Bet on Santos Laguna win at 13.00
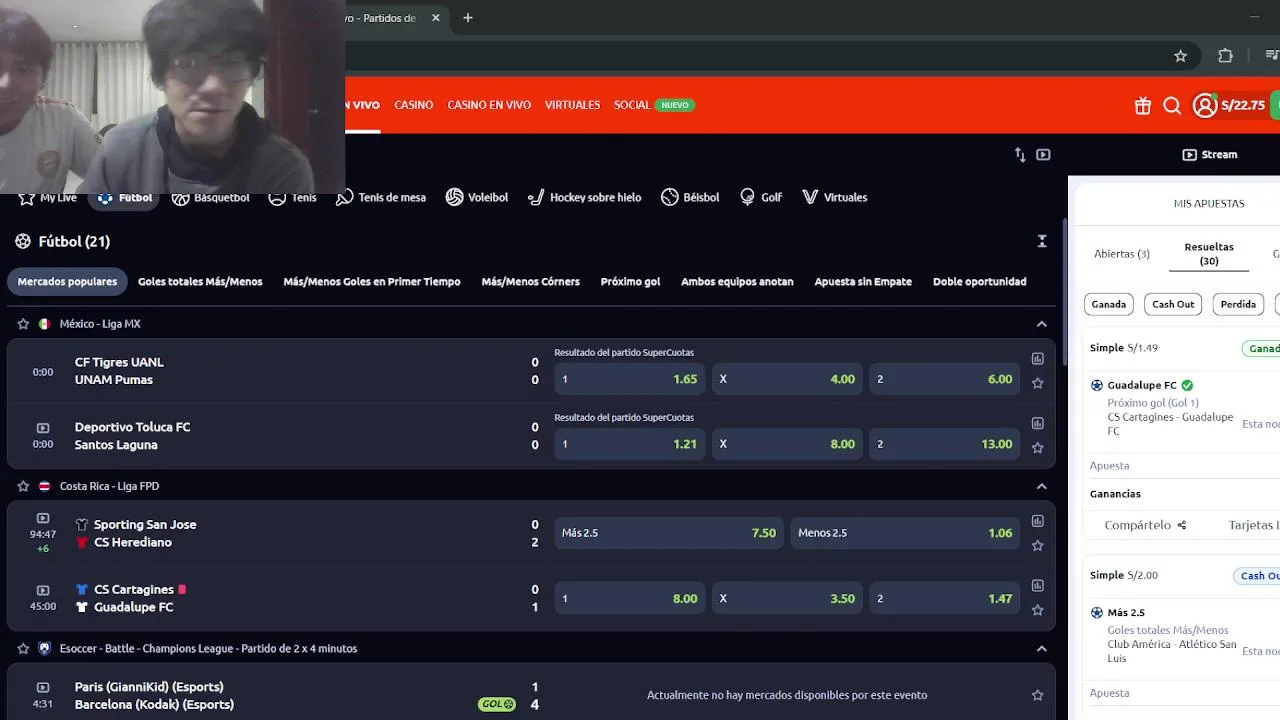The width and height of the screenshot is (1280, 720). [945, 444]
